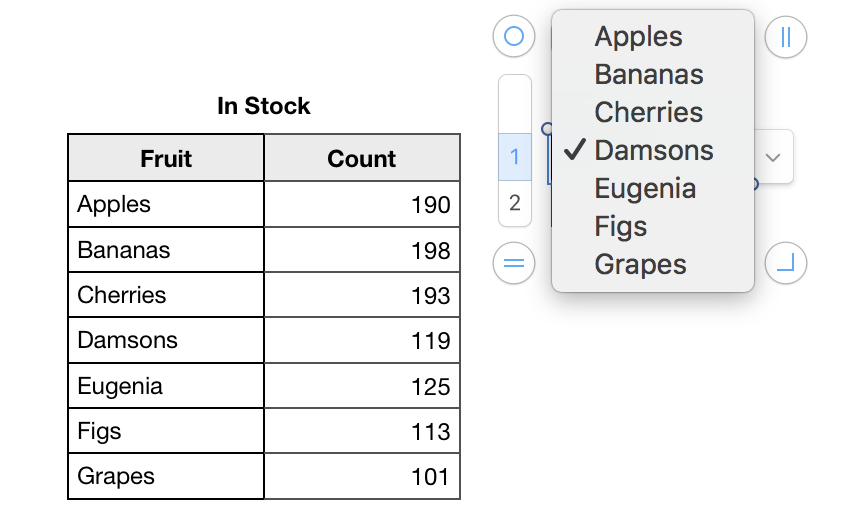Click the circular table select handle
The image size is (850, 528).
click(514, 37)
